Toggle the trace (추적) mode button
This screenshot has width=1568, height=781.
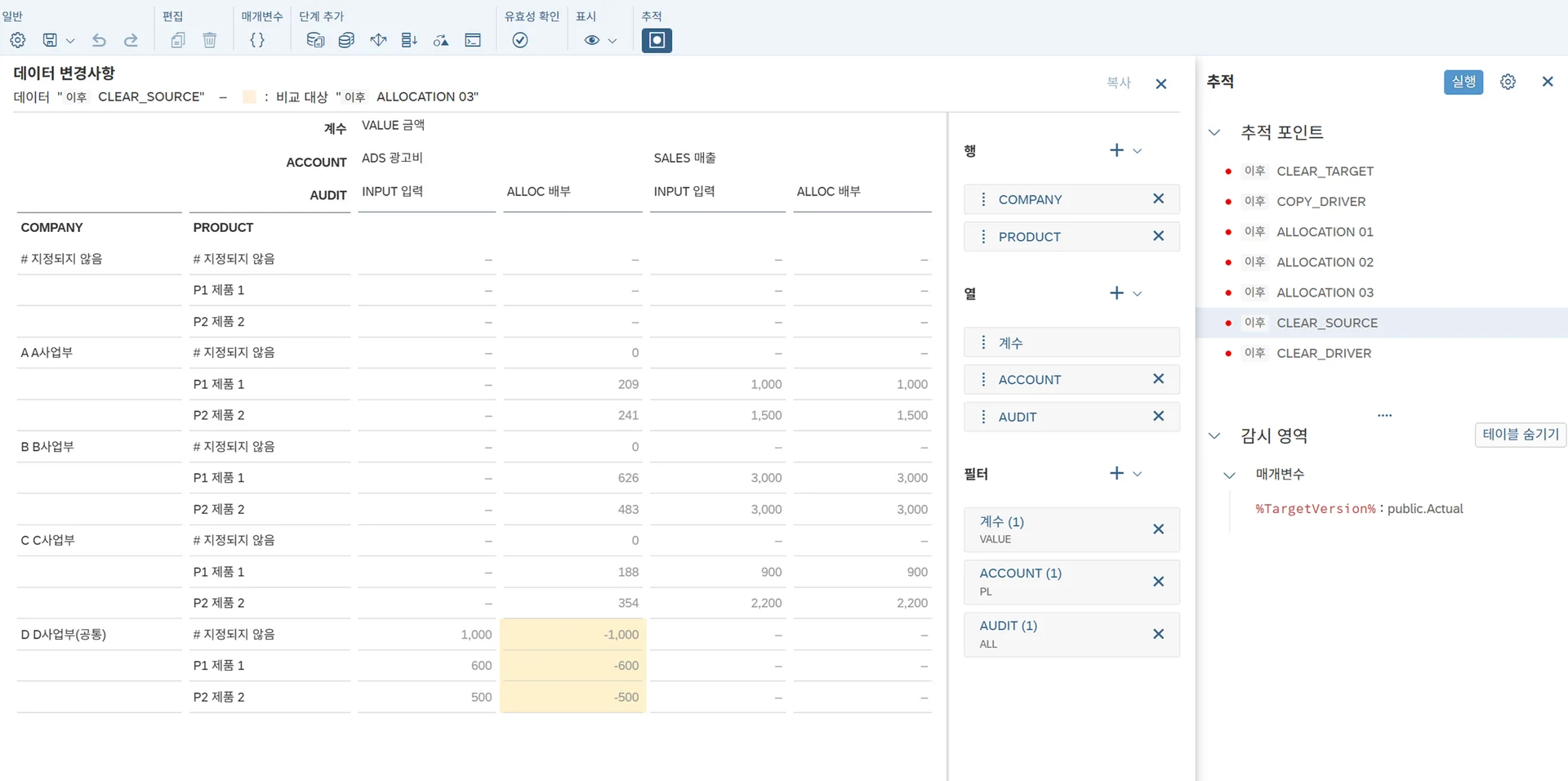[657, 40]
